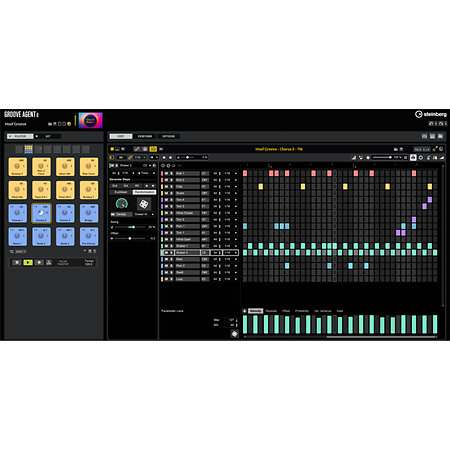The height and width of the screenshot is (450, 450).
Task: Trigger the Pre-Chorus pattern pad
Action: click(x=89, y=237)
